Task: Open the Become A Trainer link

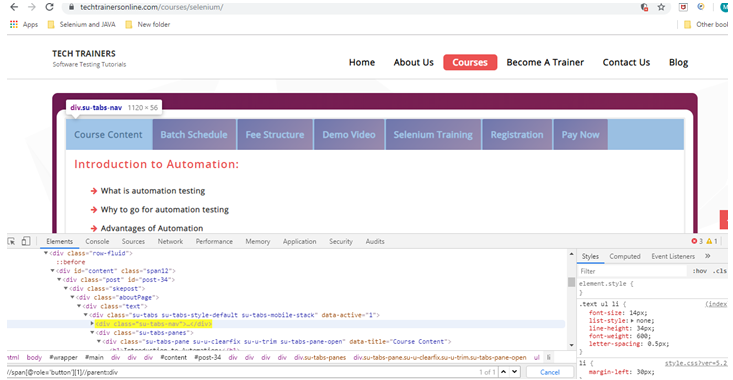Action: (x=545, y=62)
